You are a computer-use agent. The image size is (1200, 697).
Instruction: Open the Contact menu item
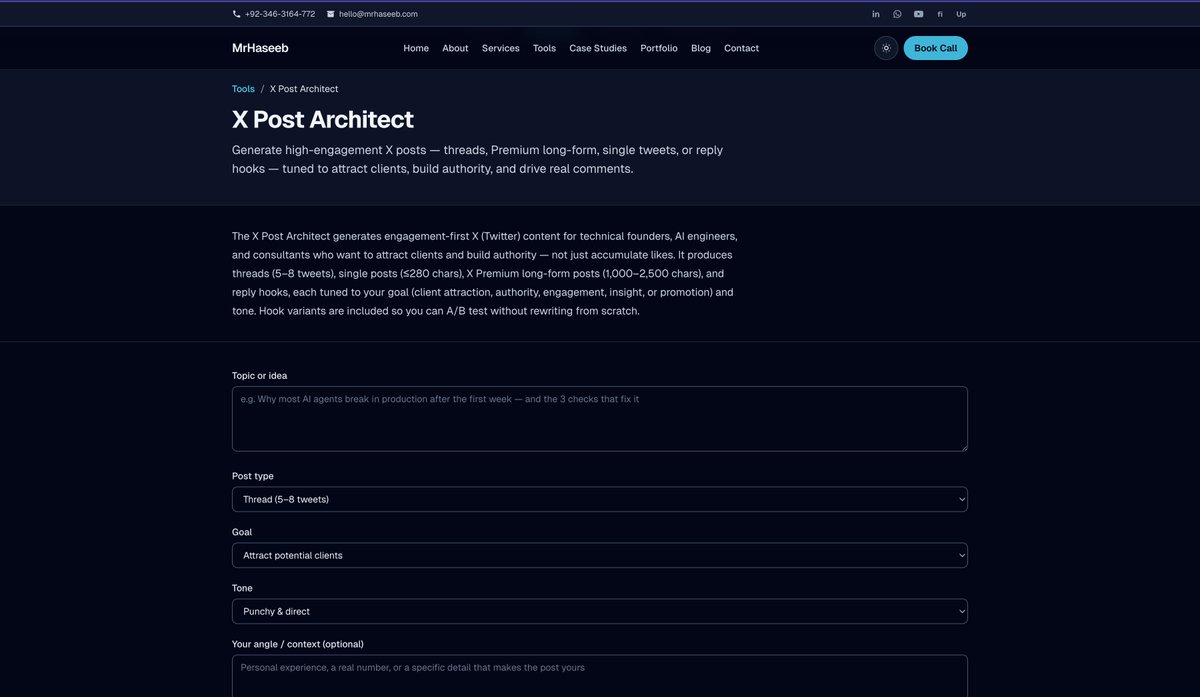click(x=741, y=48)
